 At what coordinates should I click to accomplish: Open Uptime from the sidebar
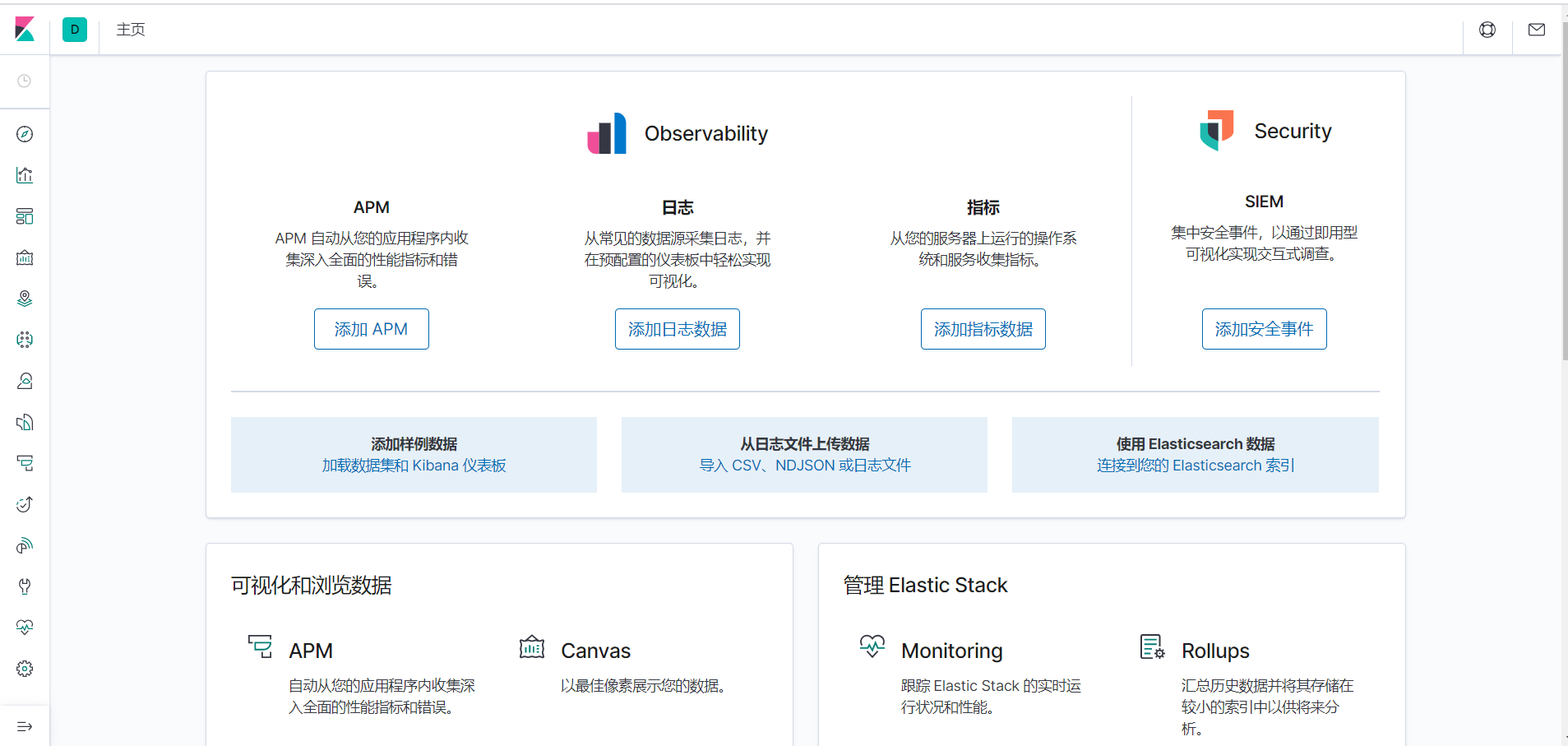click(25, 504)
